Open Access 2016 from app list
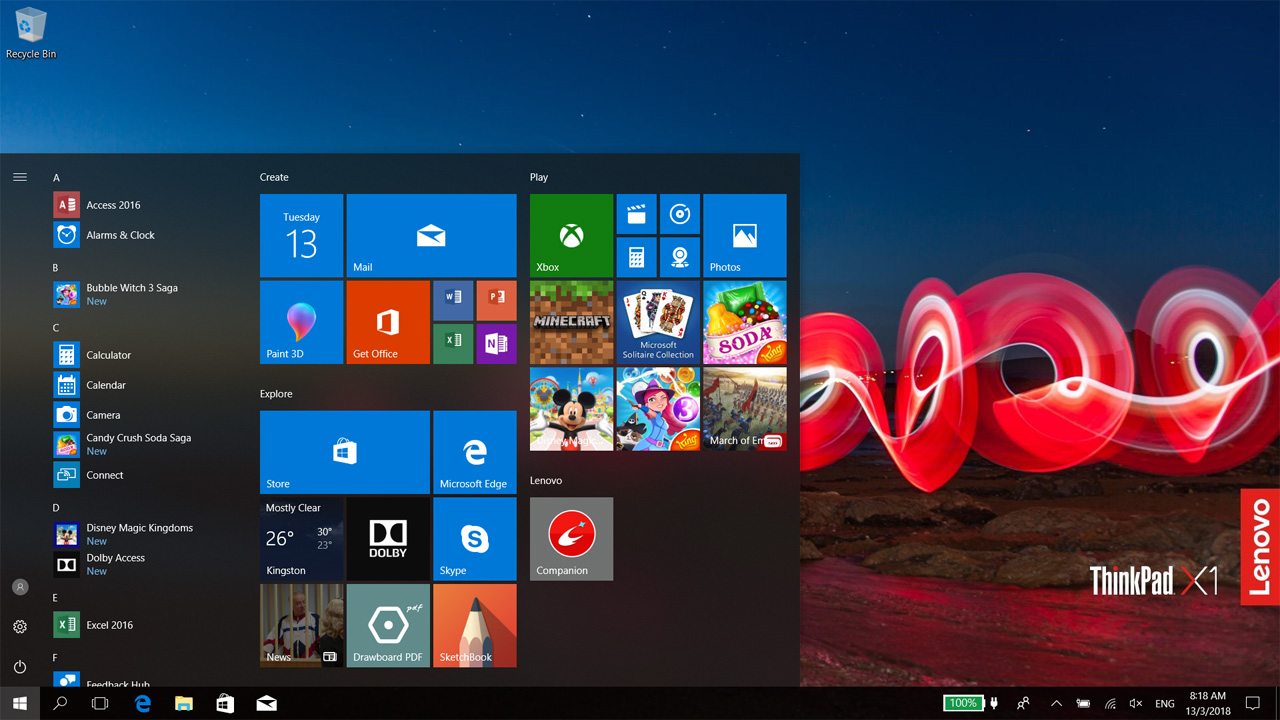Screen dimensions: 1280x720 [113, 205]
